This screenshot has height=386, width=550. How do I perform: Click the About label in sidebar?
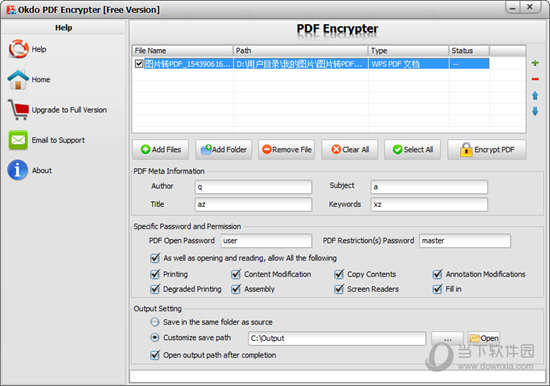pos(42,171)
